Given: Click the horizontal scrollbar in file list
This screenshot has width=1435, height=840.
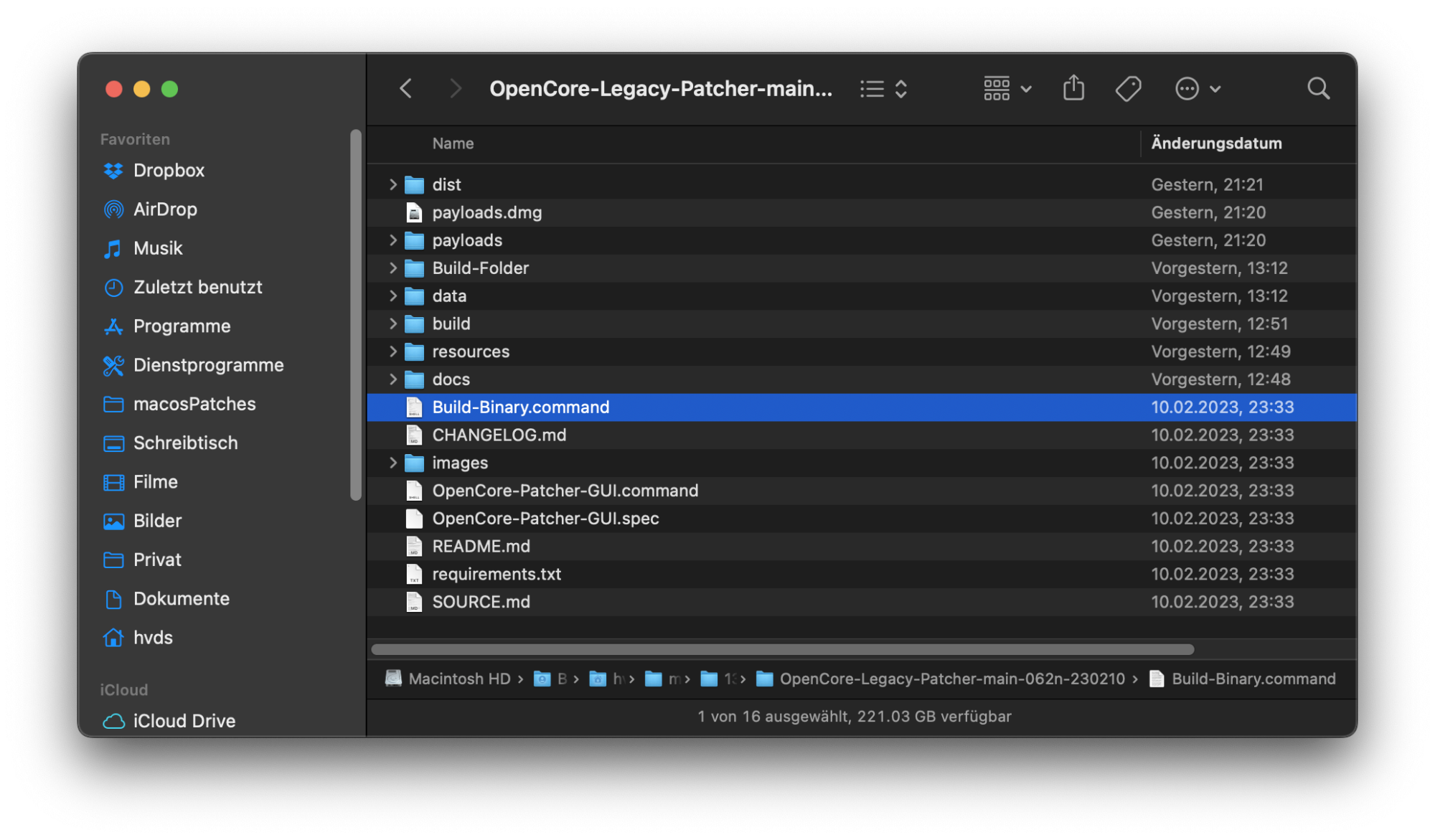Looking at the screenshot, I should pos(782,650).
